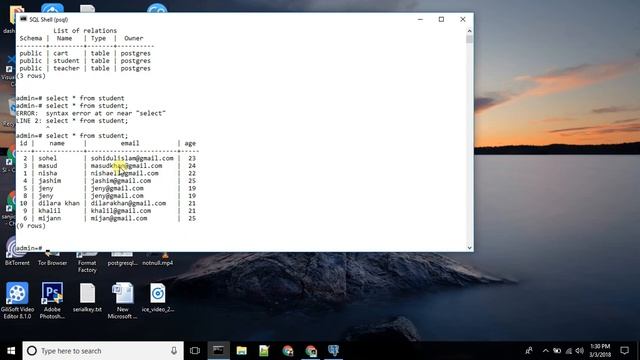Open the Windows Start menu

[x=11, y=351]
